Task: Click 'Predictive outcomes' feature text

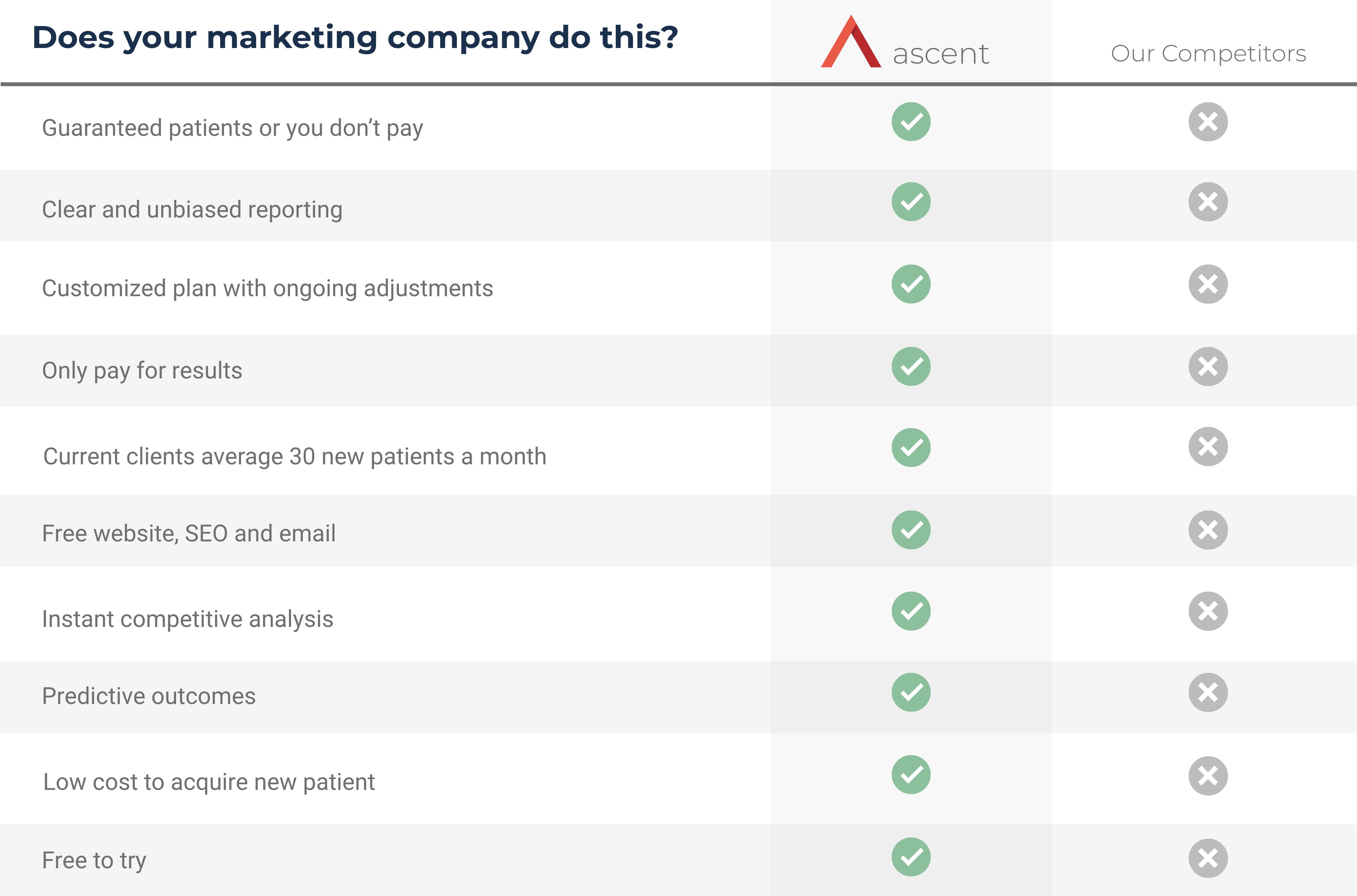Action: (x=149, y=696)
